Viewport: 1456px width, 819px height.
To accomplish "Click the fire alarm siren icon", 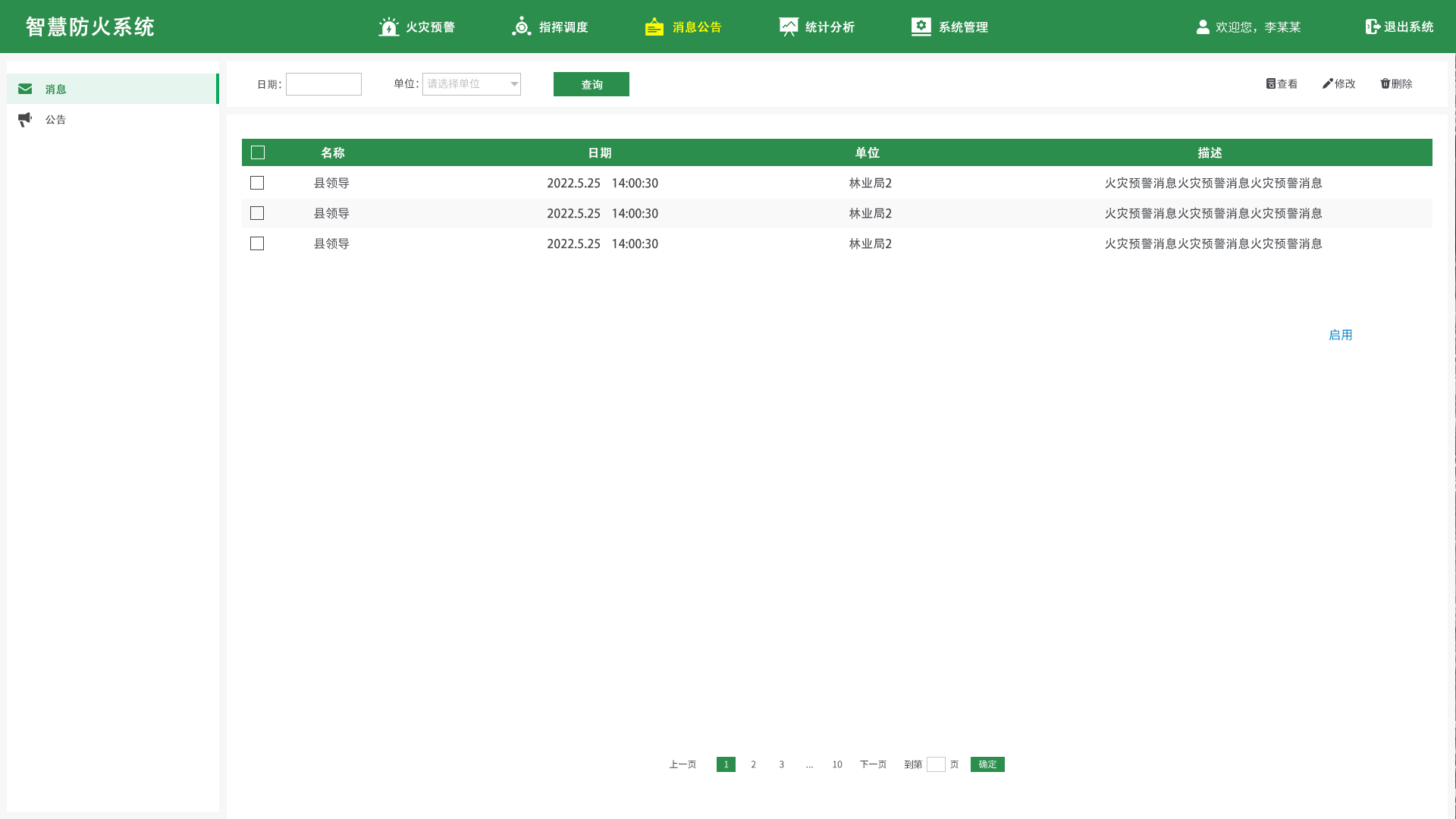I will [x=388, y=27].
